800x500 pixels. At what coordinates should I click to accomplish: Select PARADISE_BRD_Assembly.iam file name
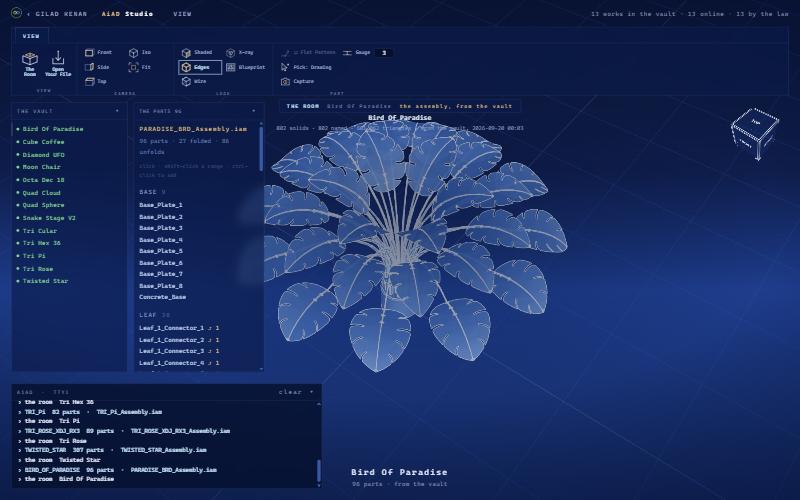pyautogui.click(x=193, y=129)
